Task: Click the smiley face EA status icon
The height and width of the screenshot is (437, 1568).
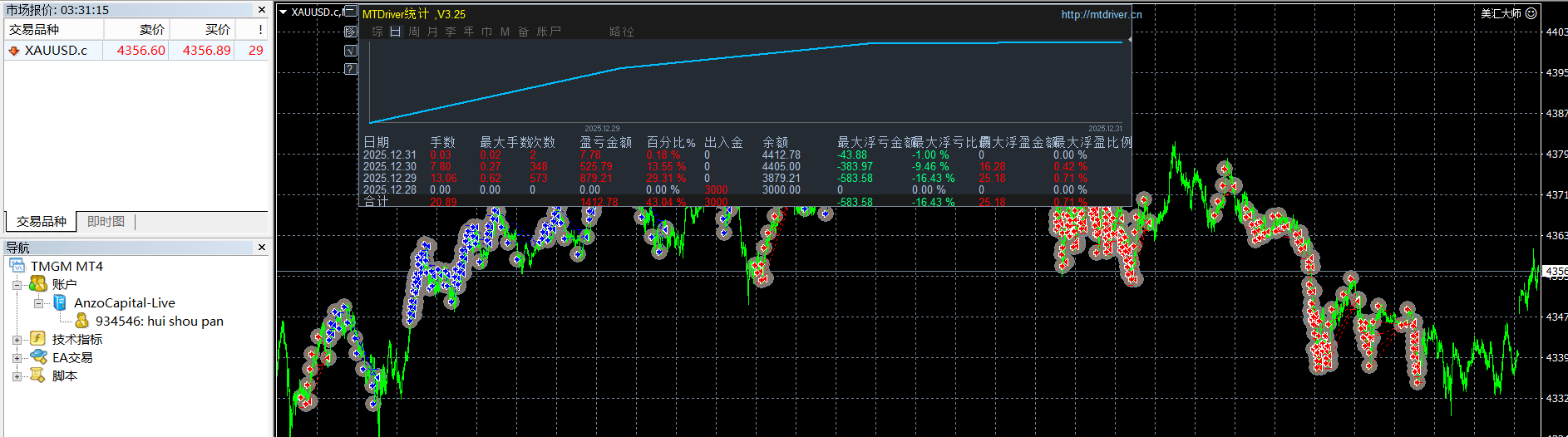Action: click(x=1531, y=13)
